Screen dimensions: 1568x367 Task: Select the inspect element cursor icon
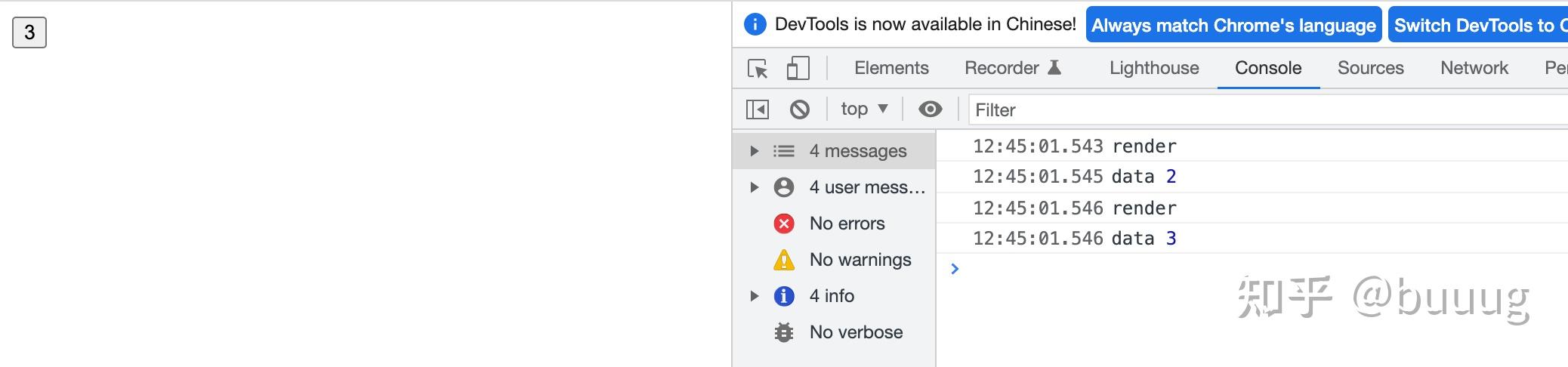click(x=758, y=69)
